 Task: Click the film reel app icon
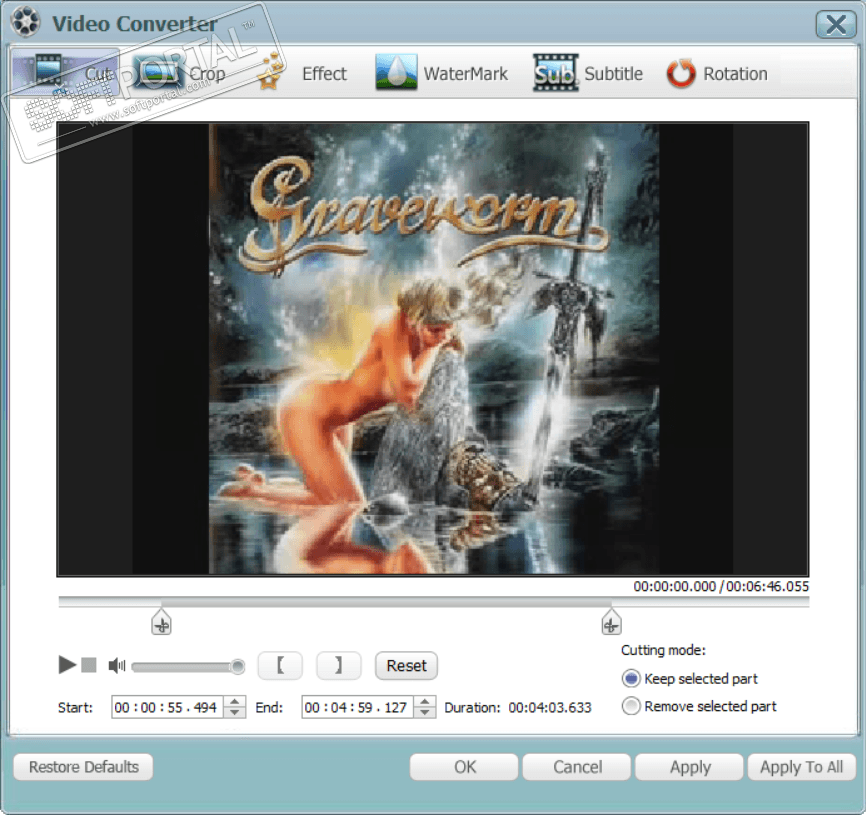[x=25, y=22]
